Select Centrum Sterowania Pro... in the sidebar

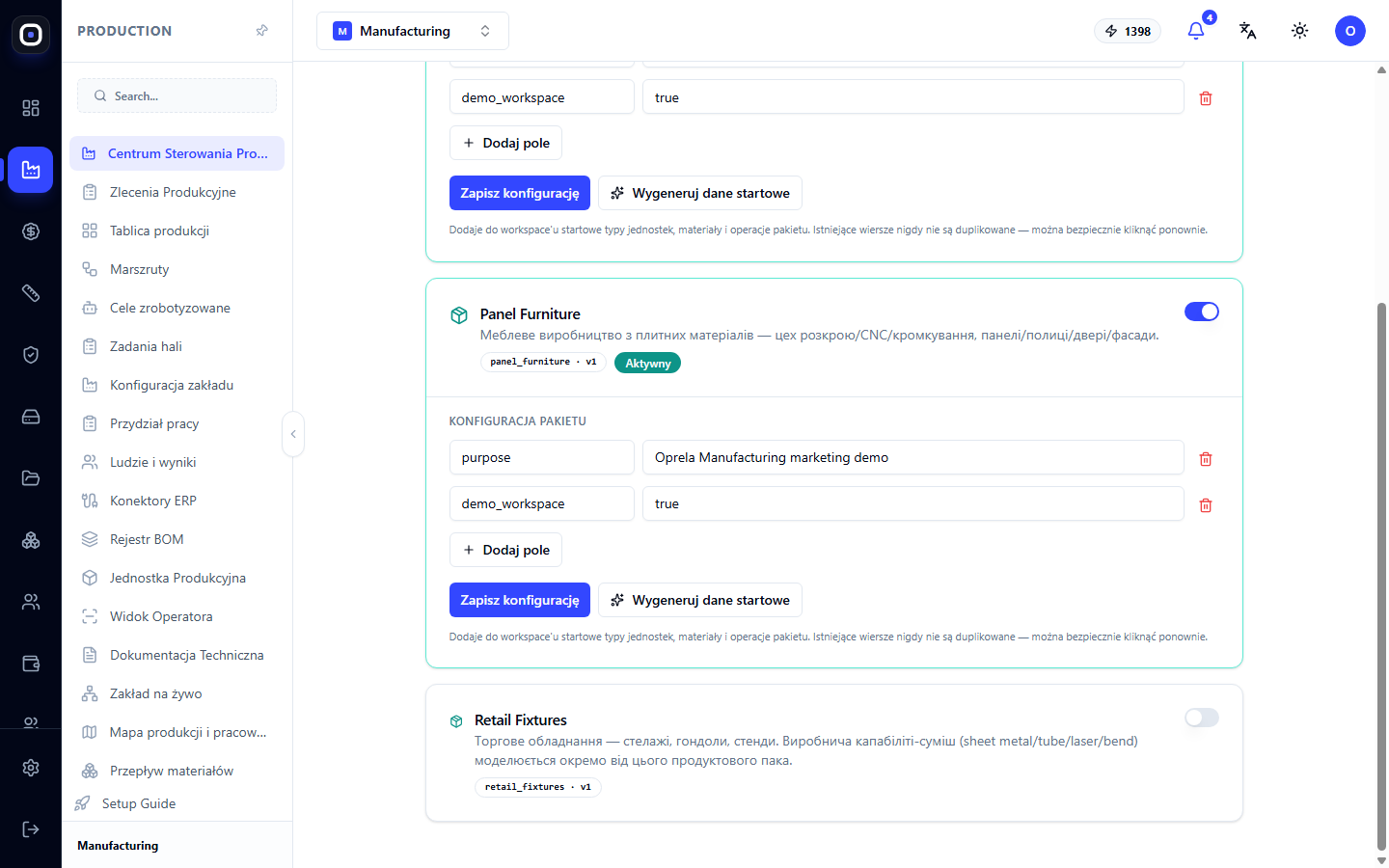point(177,153)
